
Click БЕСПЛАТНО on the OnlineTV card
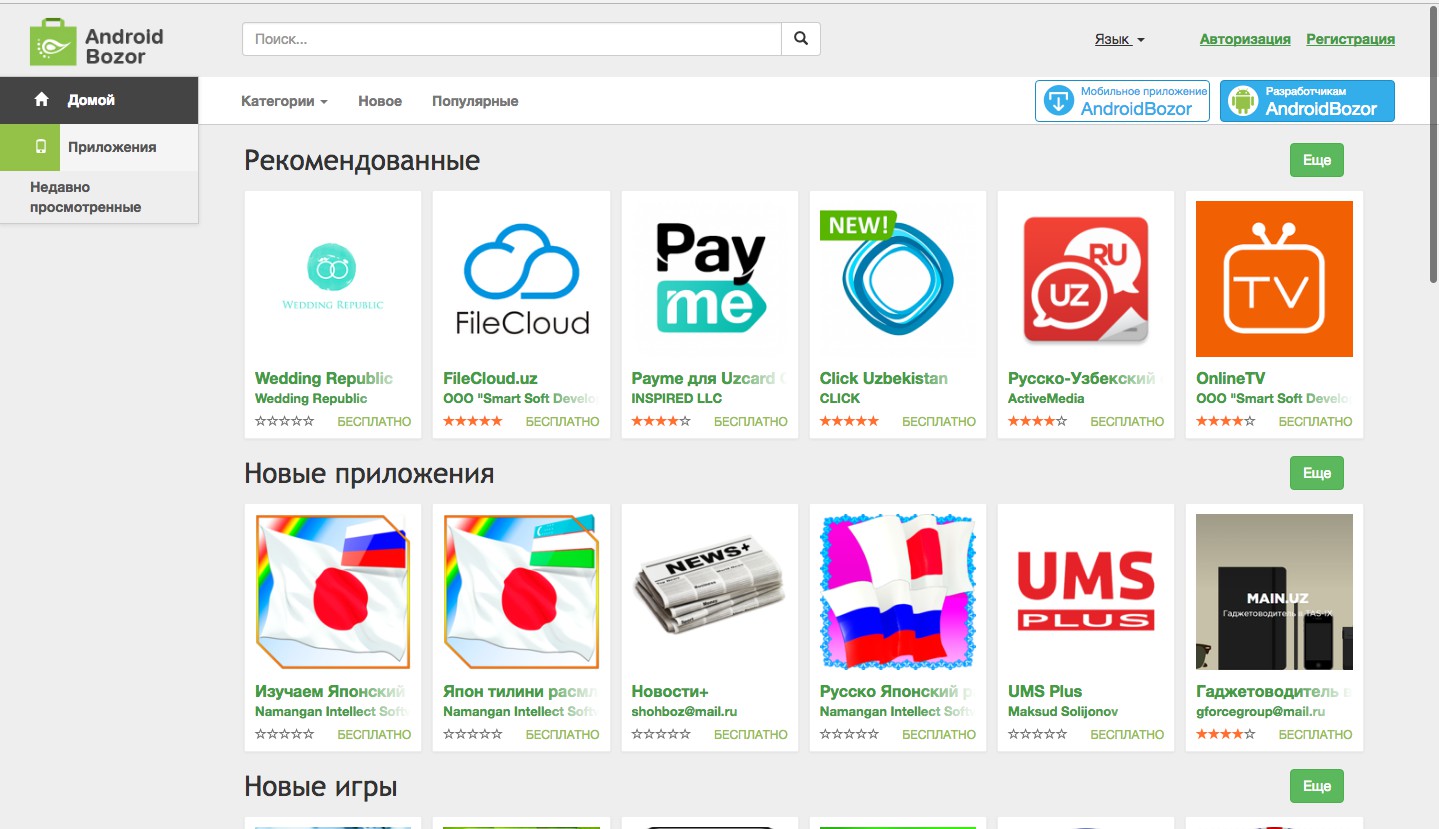(x=1315, y=421)
